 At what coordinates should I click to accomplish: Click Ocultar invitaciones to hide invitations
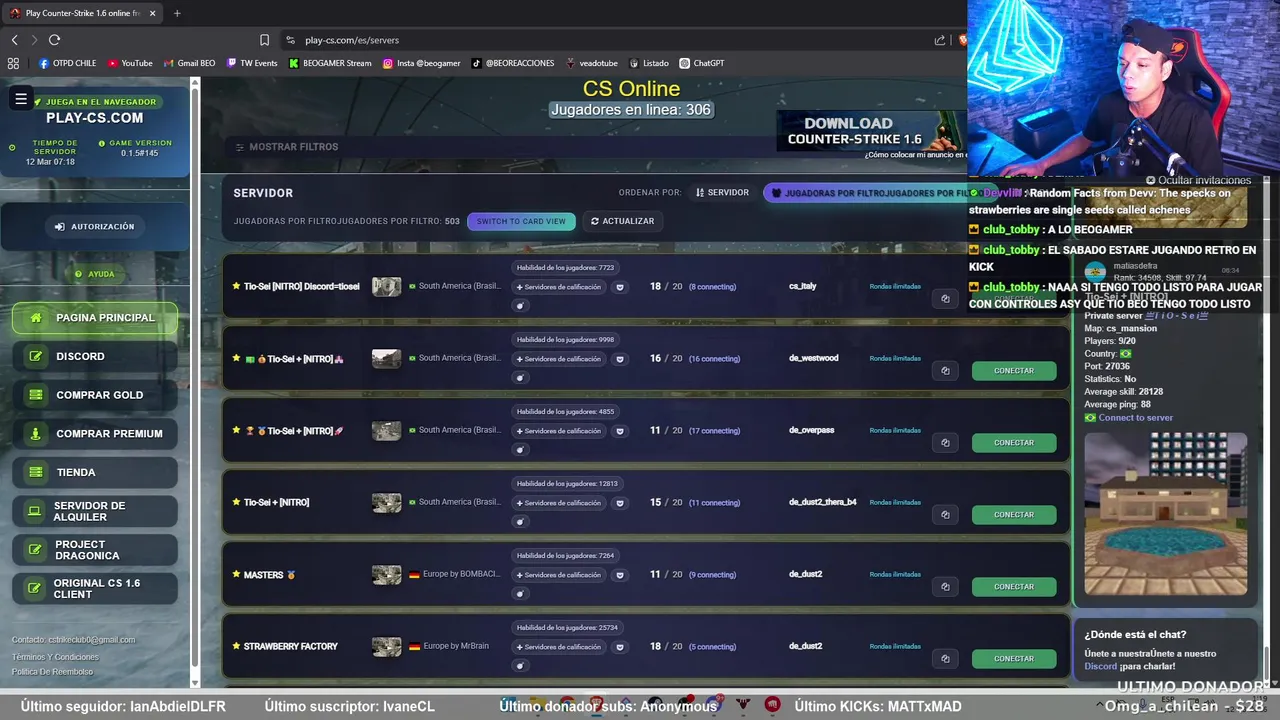tap(1198, 180)
